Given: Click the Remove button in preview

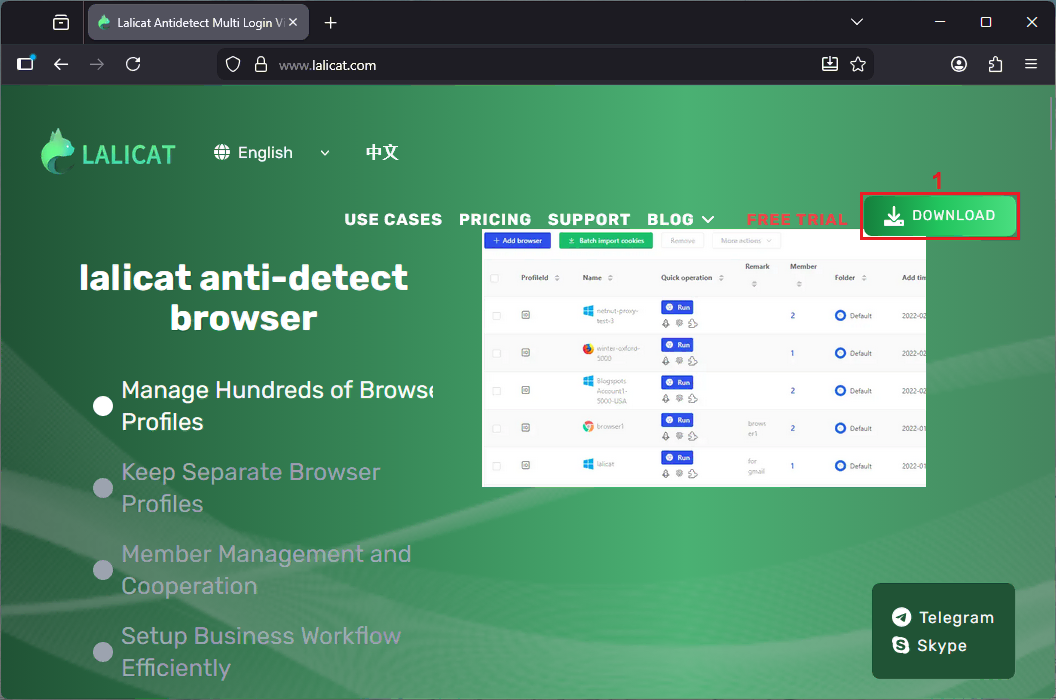Looking at the screenshot, I should click(x=682, y=241).
